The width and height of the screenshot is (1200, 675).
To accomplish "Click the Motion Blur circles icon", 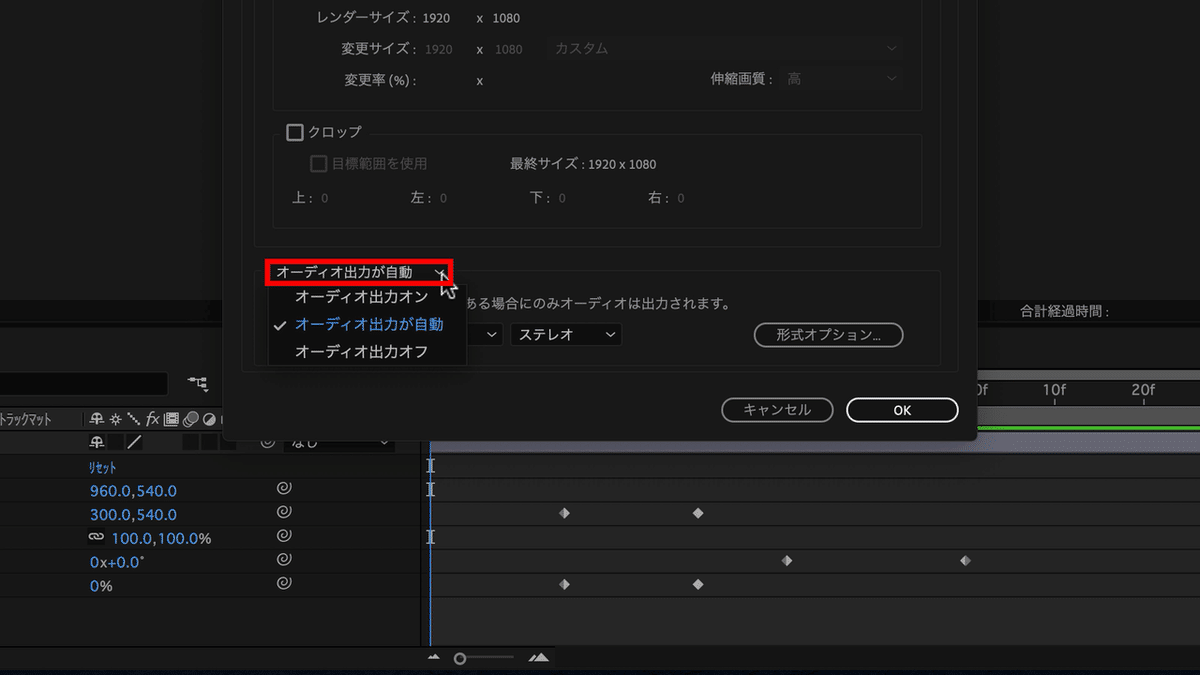I will [x=190, y=418].
